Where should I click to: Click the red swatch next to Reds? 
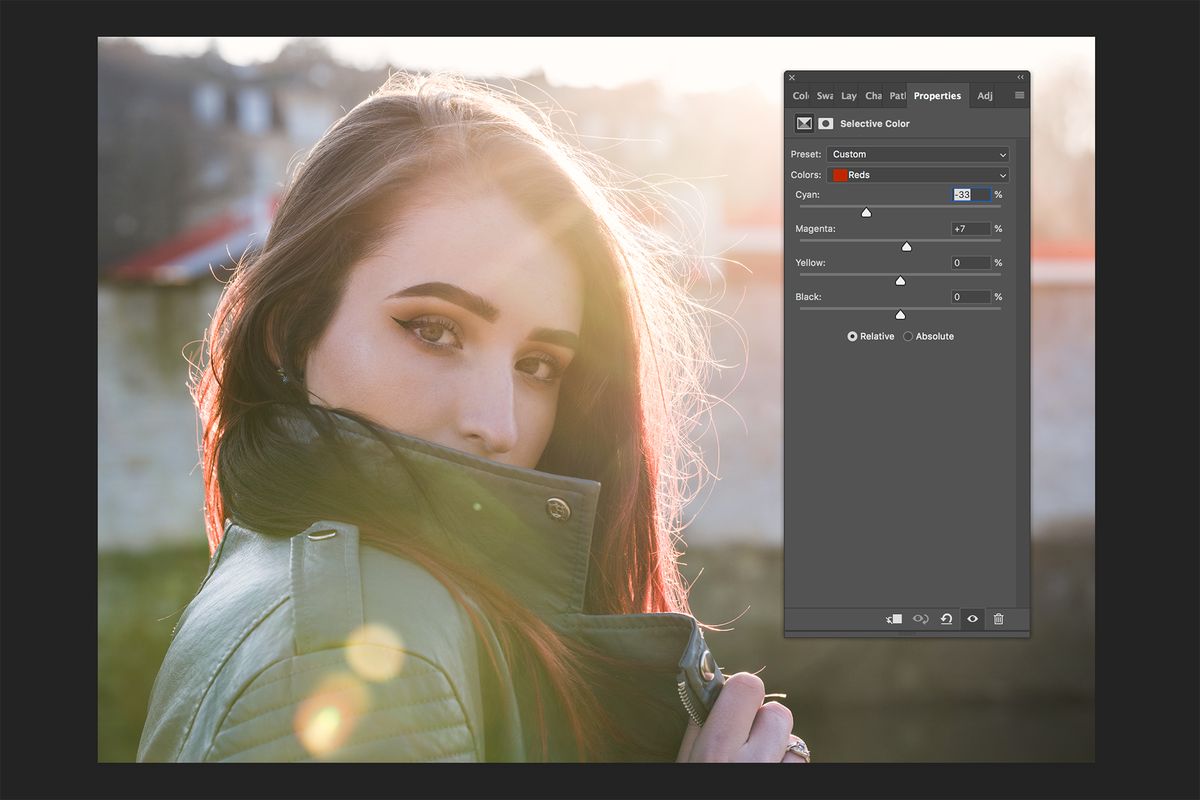pyautogui.click(x=841, y=175)
